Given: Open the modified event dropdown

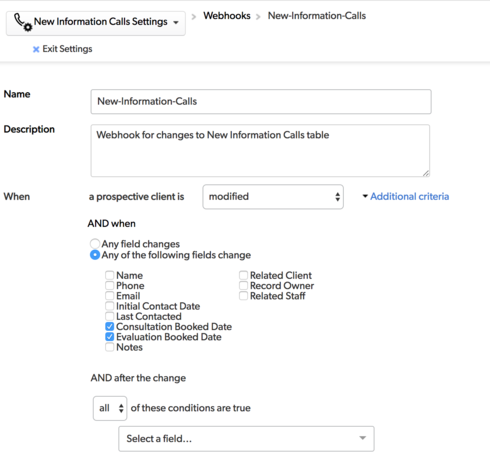Looking at the screenshot, I should pos(273,197).
